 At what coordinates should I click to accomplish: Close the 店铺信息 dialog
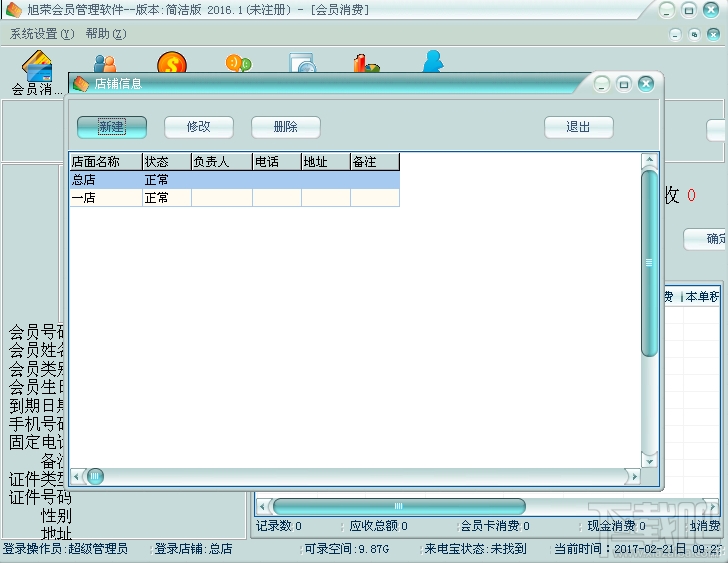point(646,84)
